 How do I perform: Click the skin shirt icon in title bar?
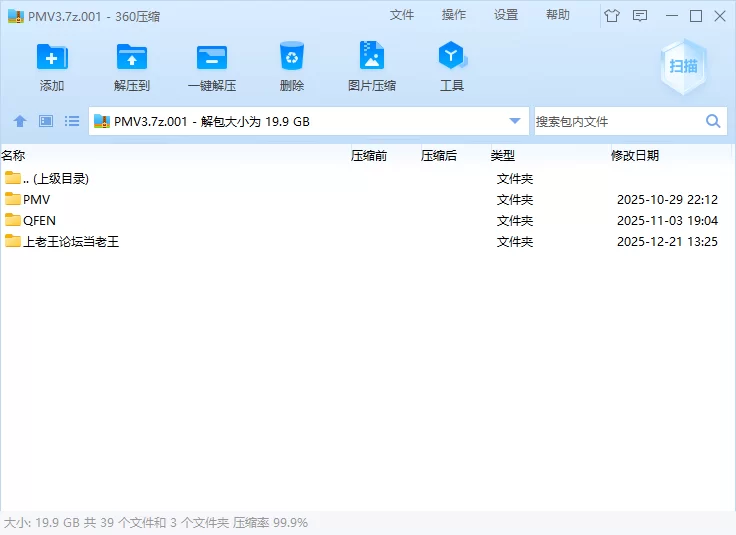[612, 15]
